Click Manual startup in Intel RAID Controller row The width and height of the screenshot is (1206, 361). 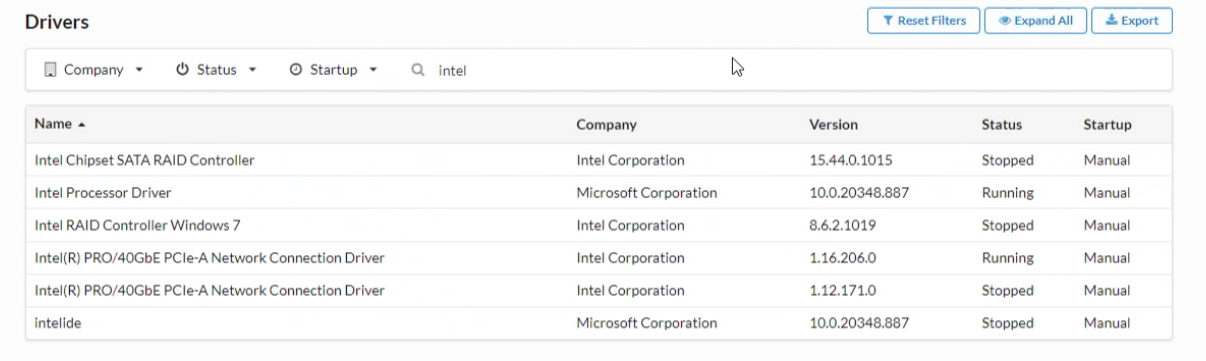(1107, 225)
